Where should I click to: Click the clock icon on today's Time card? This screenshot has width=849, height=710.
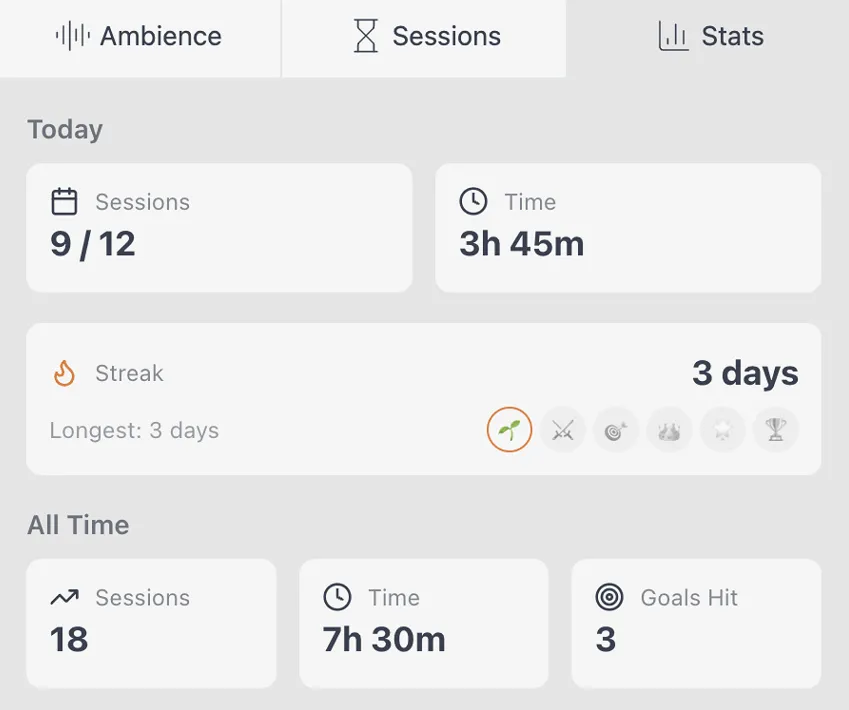[x=473, y=201]
